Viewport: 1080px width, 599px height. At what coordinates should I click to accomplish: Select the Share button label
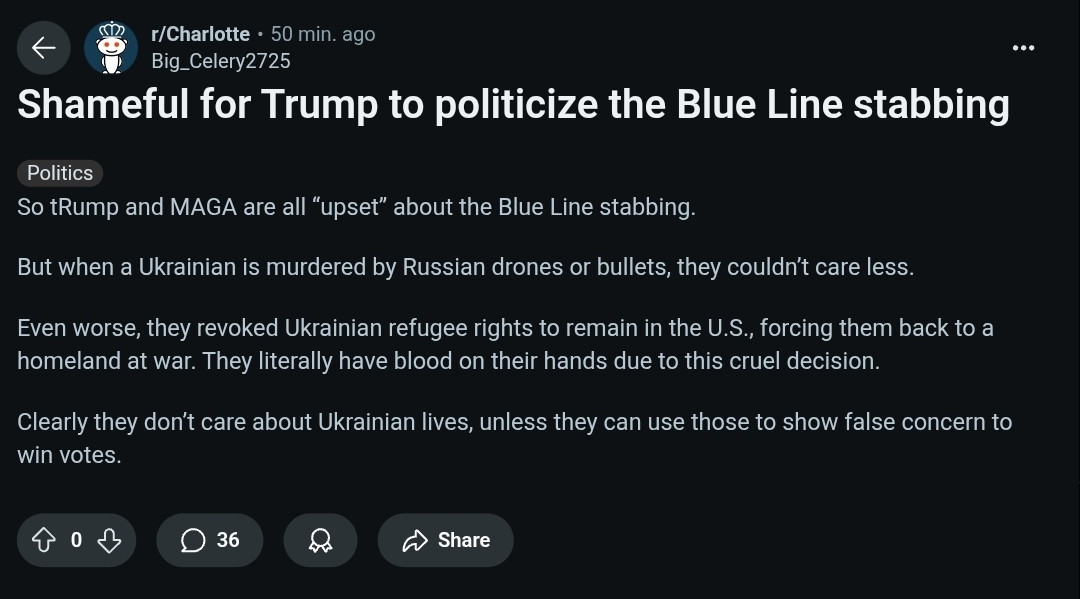coord(464,540)
